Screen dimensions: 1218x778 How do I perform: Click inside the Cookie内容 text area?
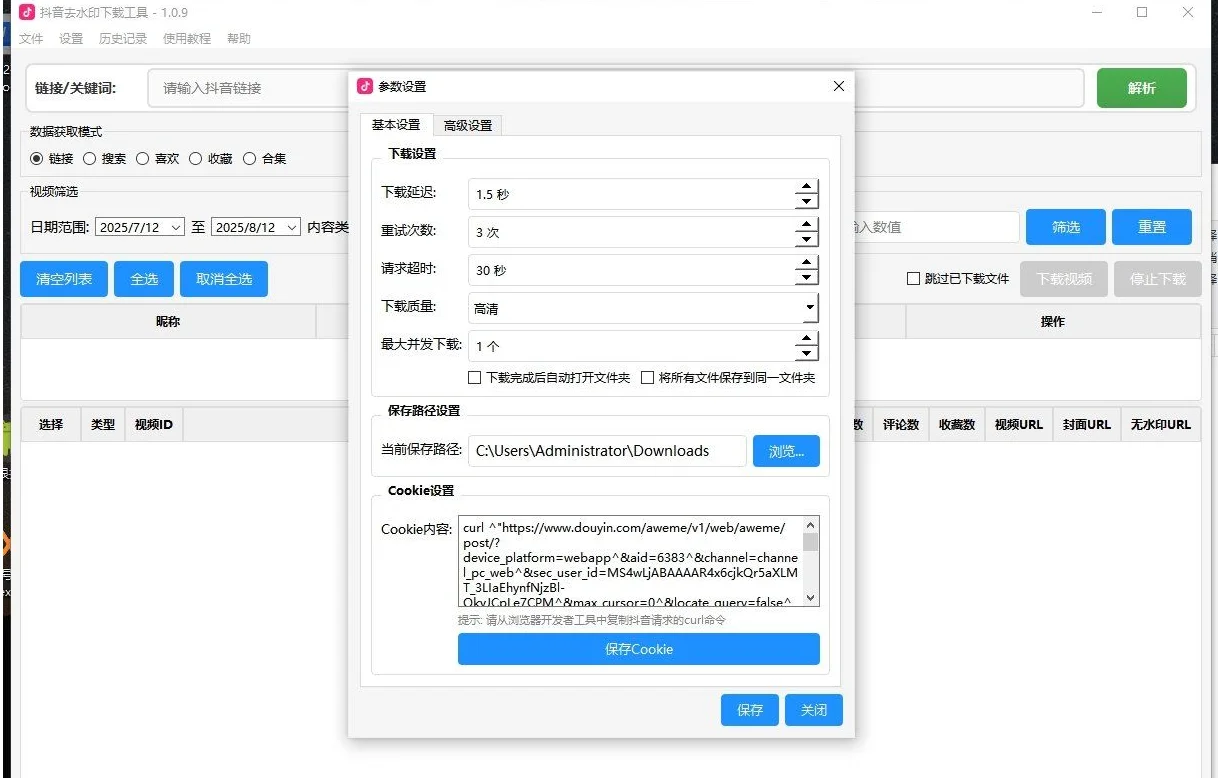coord(630,561)
